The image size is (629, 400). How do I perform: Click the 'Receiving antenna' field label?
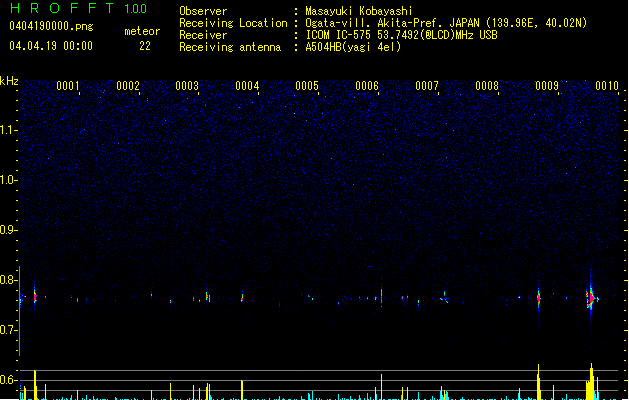point(230,47)
